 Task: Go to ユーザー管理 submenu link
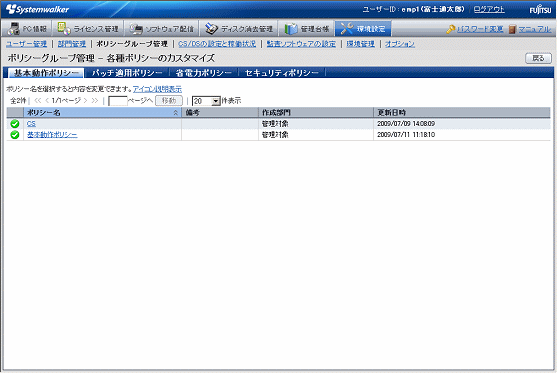pos(27,44)
